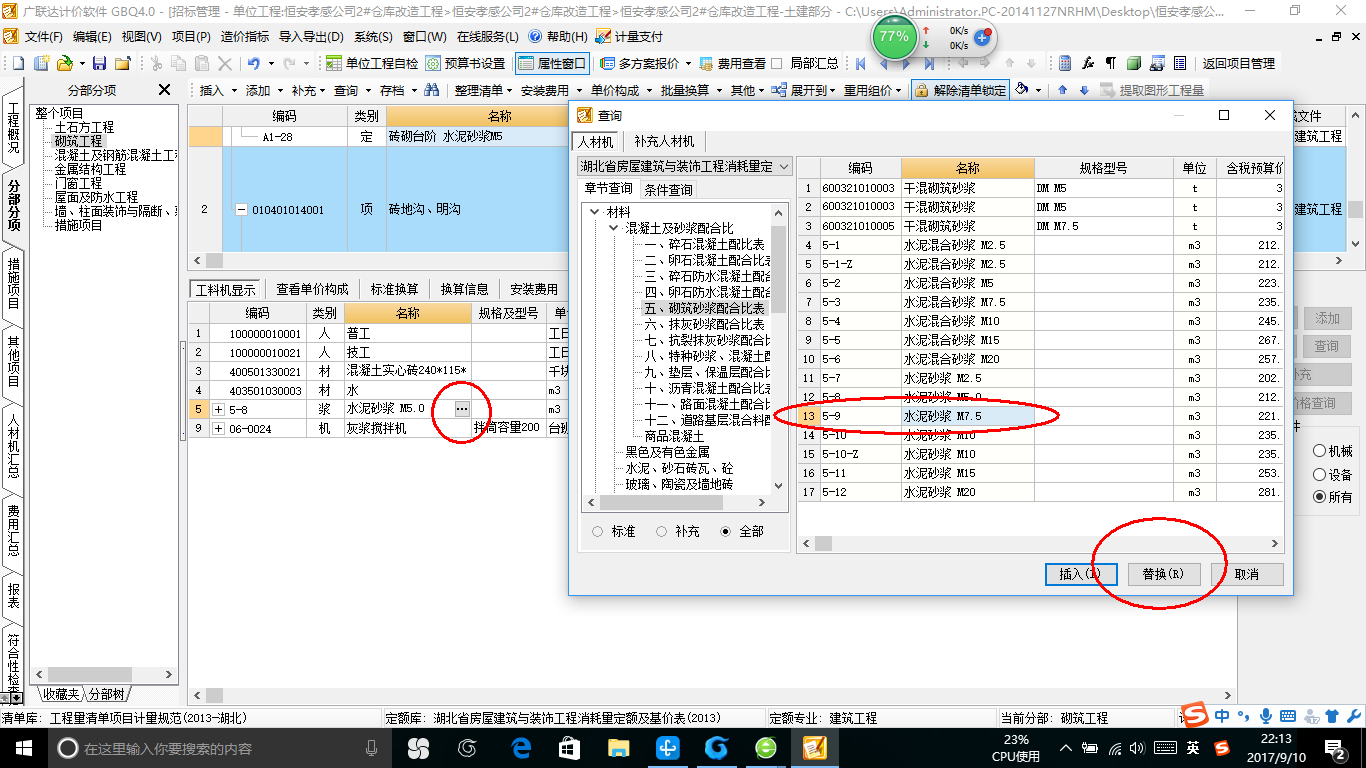
Task: Collapse bill item 010401014001
Action: [x=241, y=210]
